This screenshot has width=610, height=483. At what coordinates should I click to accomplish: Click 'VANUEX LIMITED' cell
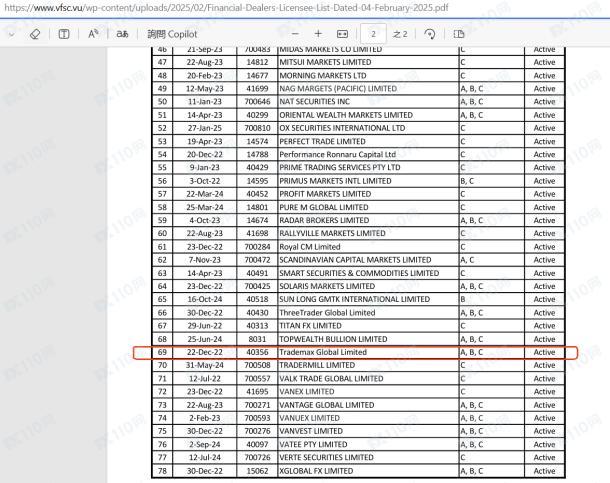(x=368, y=418)
